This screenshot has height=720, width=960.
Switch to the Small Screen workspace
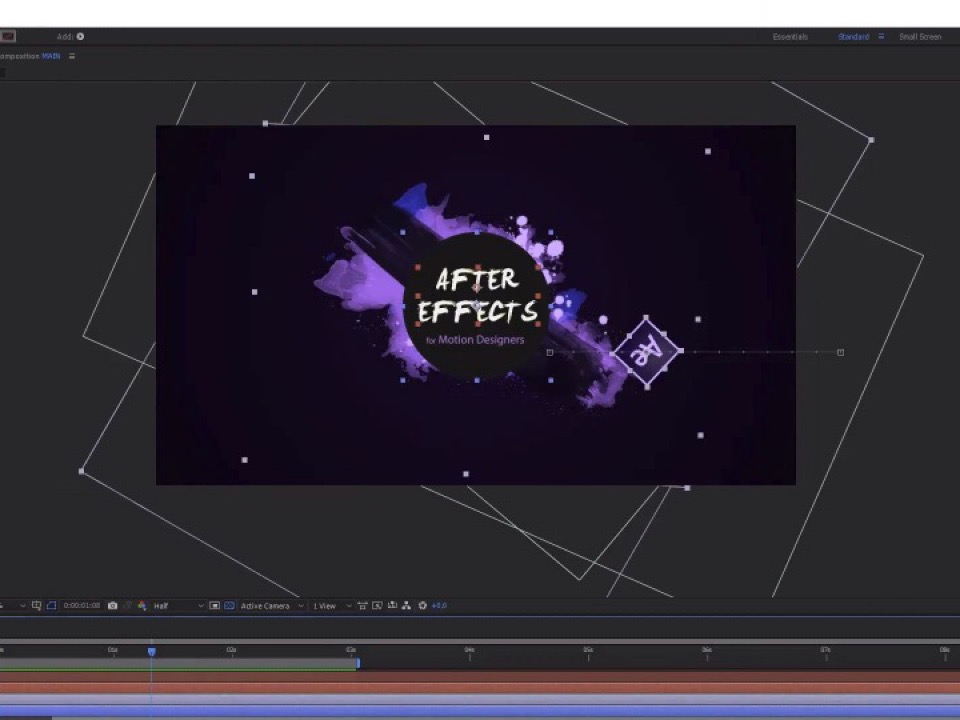click(920, 37)
